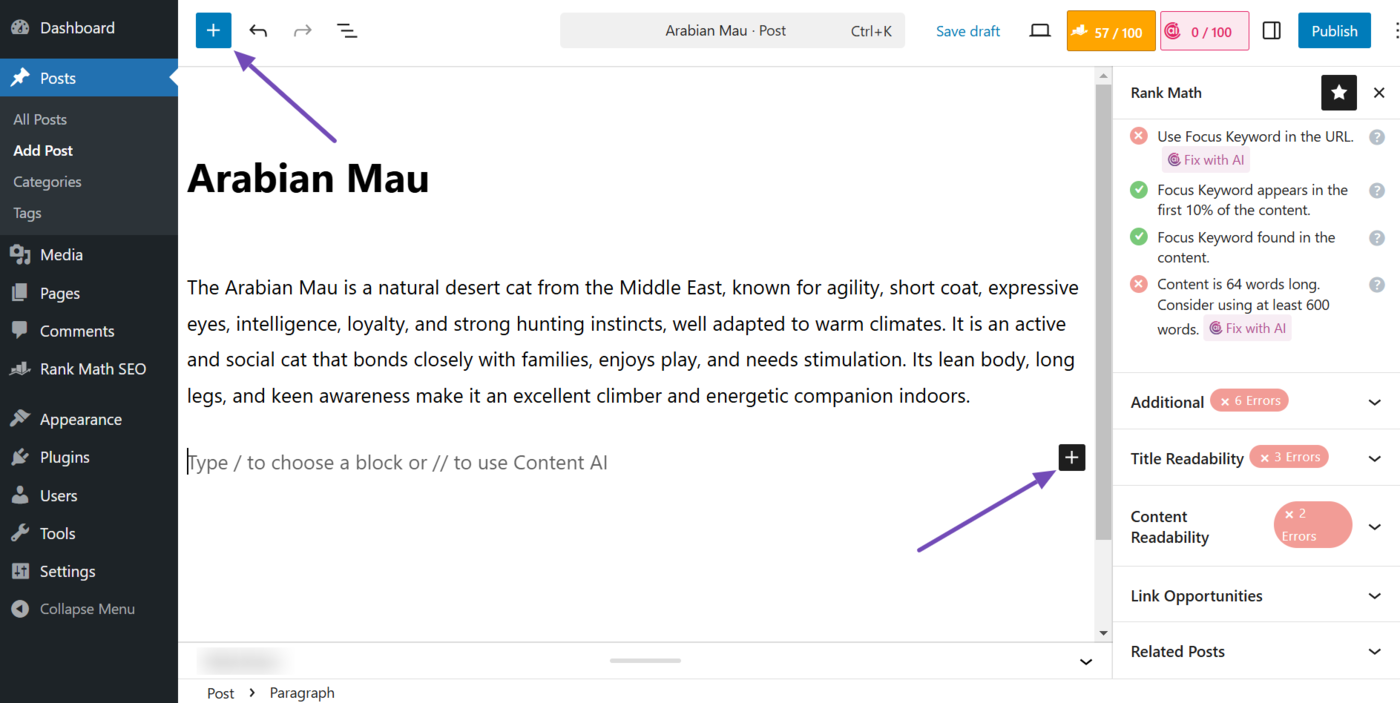
Task: Open Rank Math SEO score 57/100
Action: click(x=1111, y=31)
